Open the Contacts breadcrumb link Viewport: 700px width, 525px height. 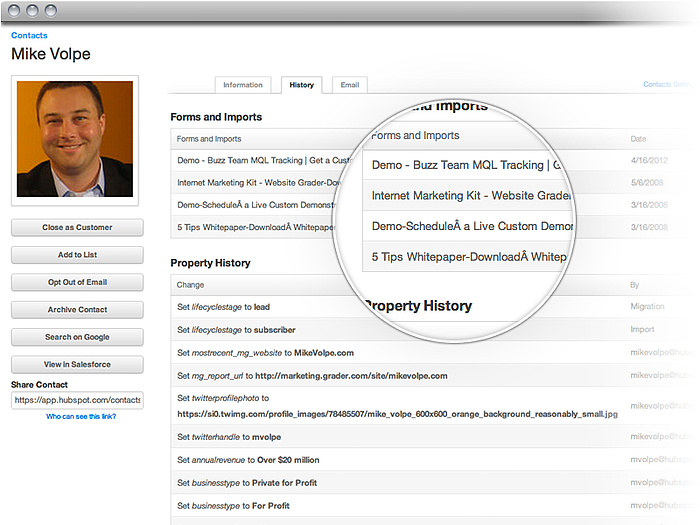pyautogui.click(x=29, y=35)
